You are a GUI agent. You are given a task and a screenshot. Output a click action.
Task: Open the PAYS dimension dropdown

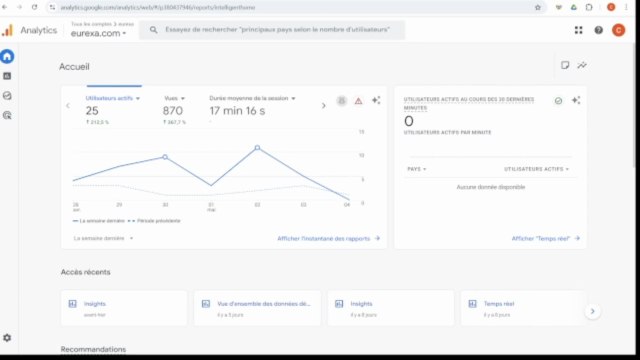(417, 169)
